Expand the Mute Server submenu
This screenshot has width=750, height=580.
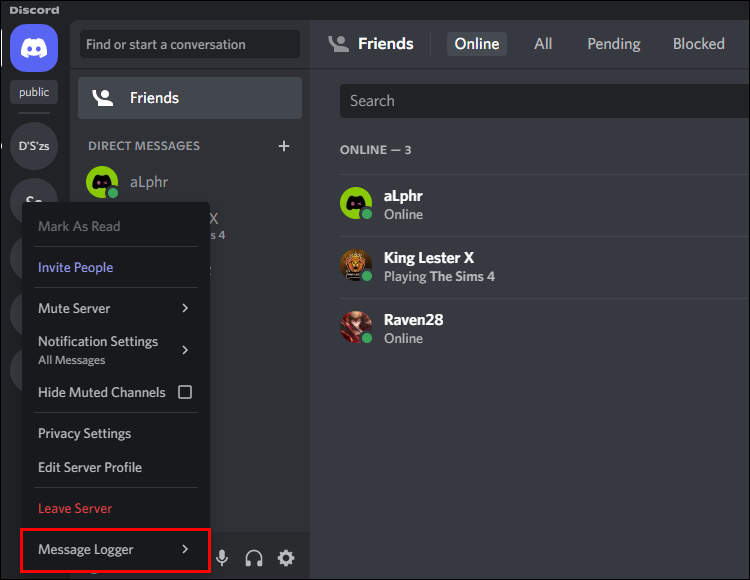click(x=115, y=308)
